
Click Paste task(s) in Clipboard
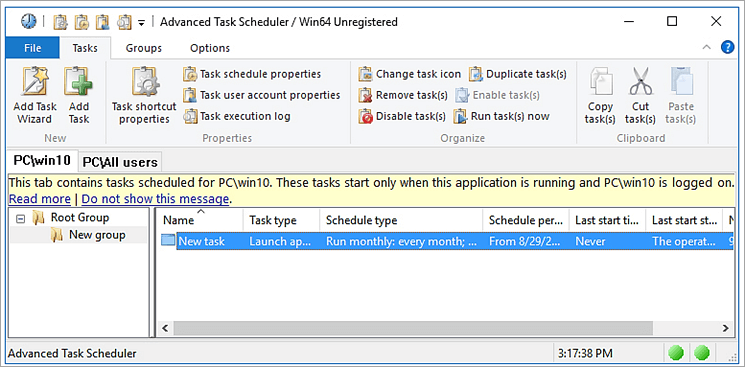(x=681, y=95)
